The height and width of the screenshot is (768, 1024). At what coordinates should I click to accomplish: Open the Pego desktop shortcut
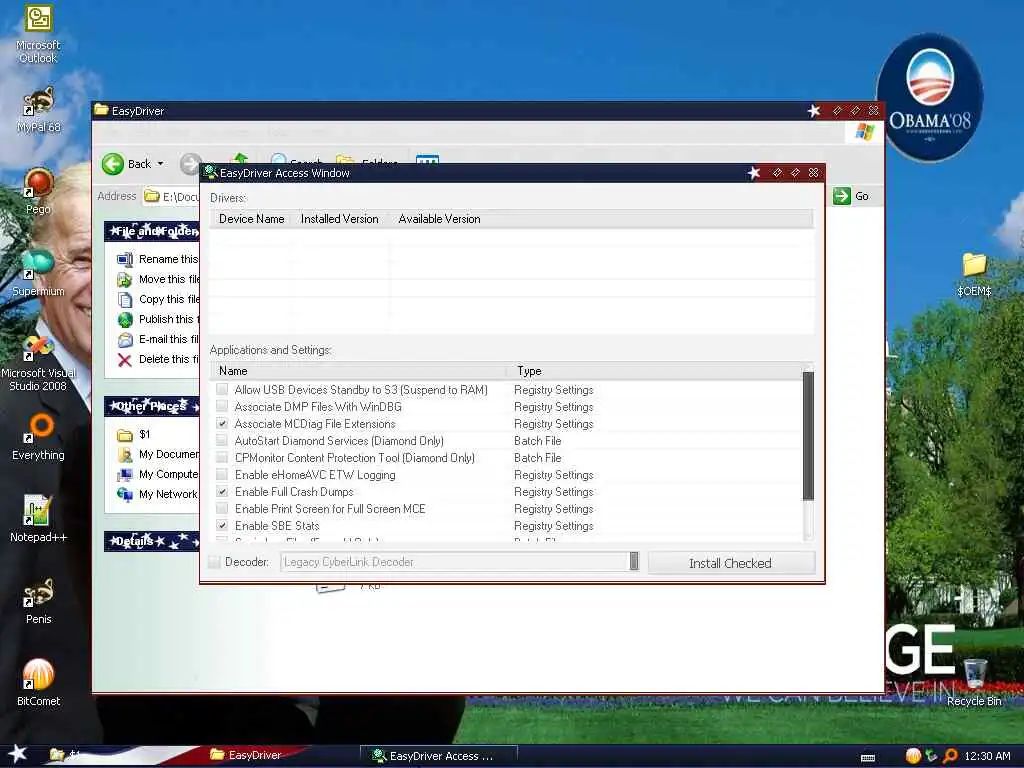(38, 191)
